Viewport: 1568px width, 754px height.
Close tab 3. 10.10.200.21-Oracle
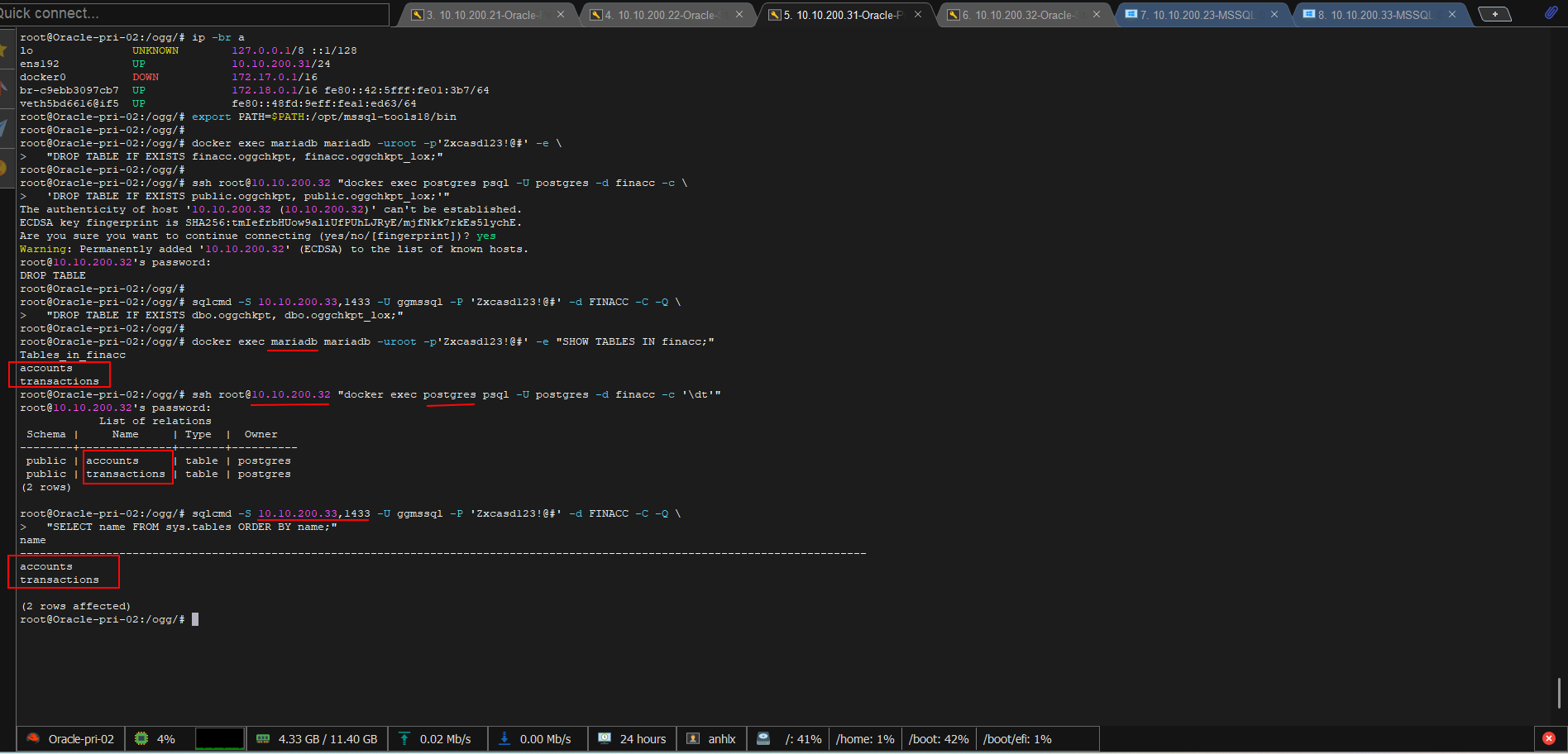click(x=561, y=15)
